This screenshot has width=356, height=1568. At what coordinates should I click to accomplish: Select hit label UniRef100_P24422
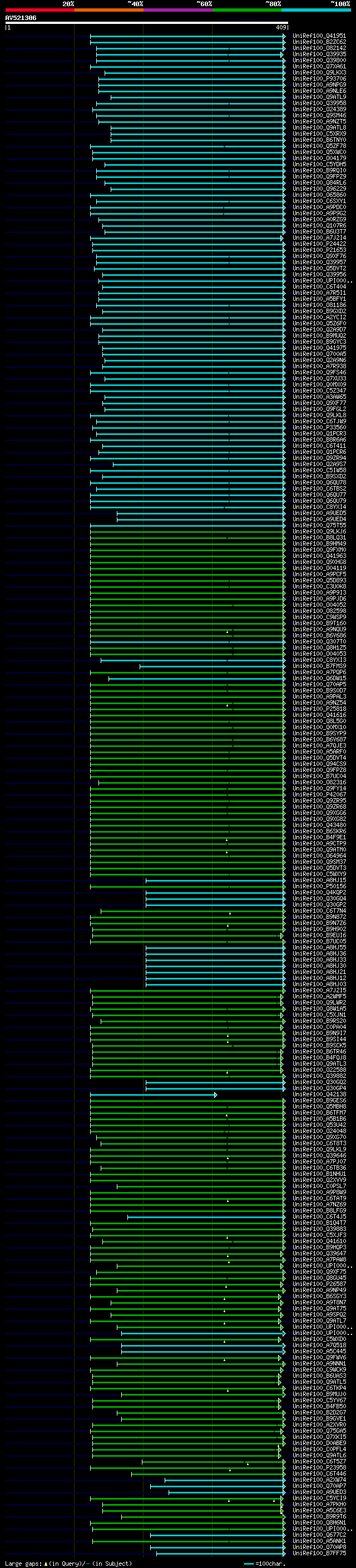[319, 244]
